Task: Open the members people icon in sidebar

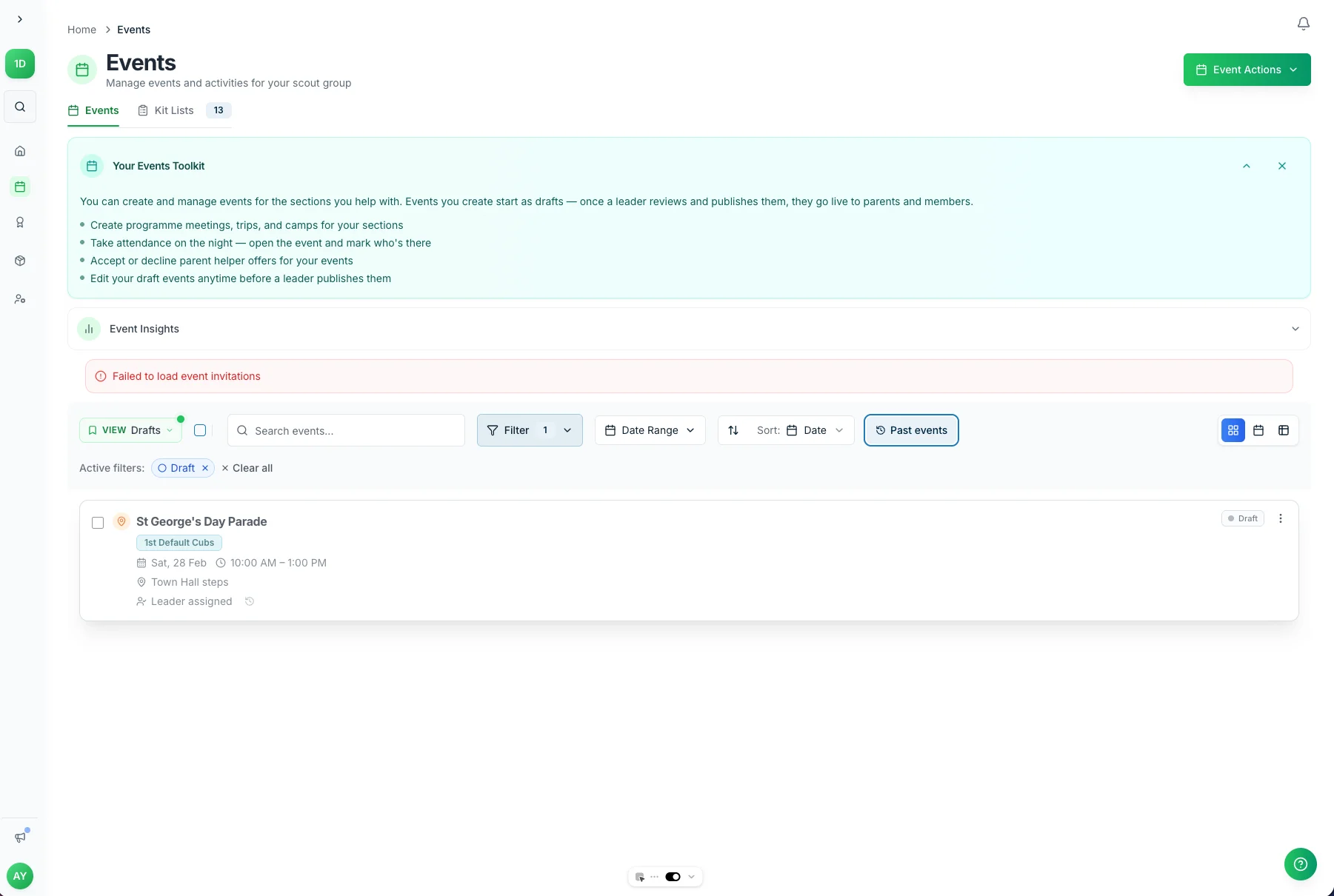Action: [20, 299]
